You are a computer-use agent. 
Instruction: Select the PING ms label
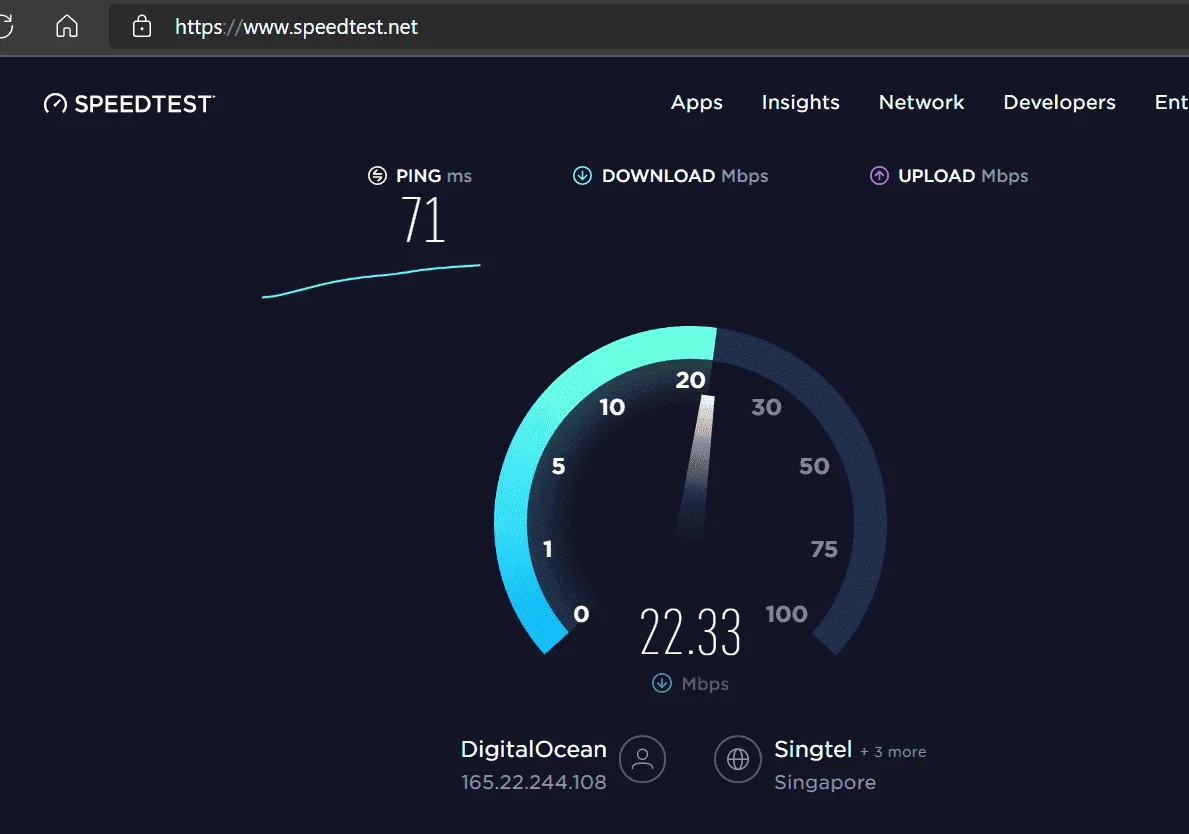tap(434, 176)
